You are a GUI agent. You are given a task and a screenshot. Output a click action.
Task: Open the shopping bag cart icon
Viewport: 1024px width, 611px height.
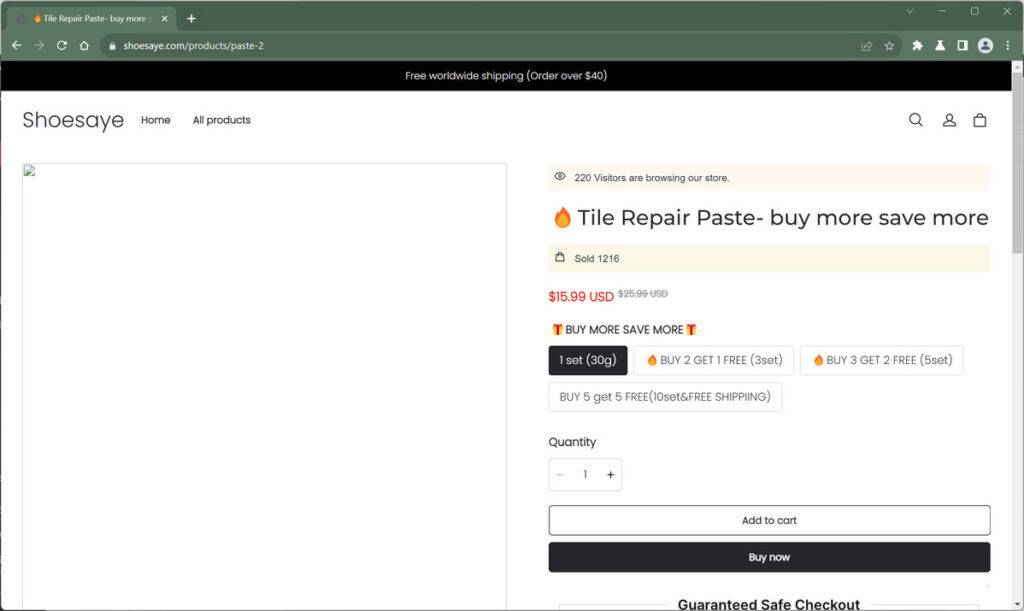click(980, 120)
